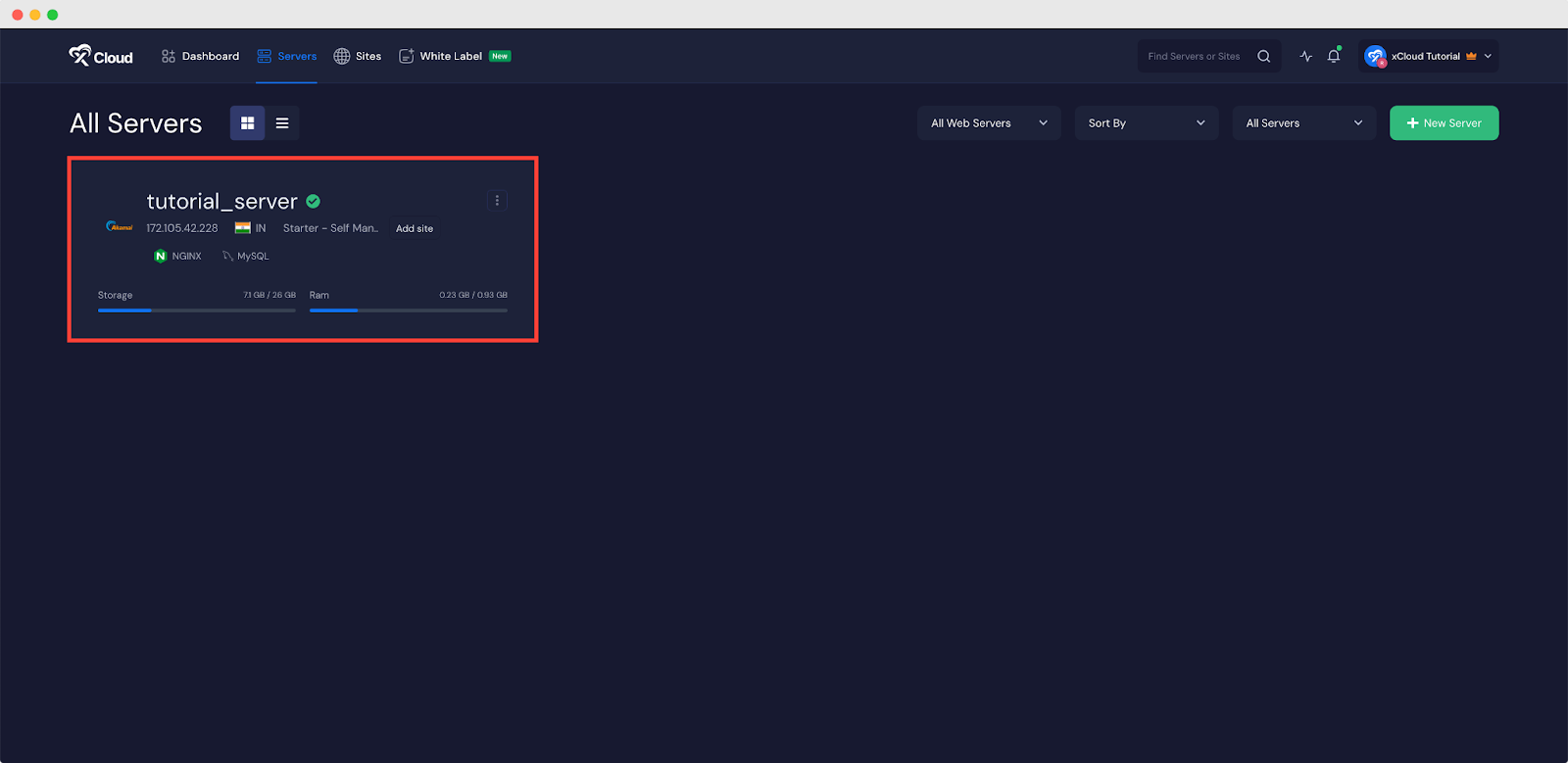Go to the Dashboard tab
Viewport: 1568px width, 763px height.
coord(201,56)
